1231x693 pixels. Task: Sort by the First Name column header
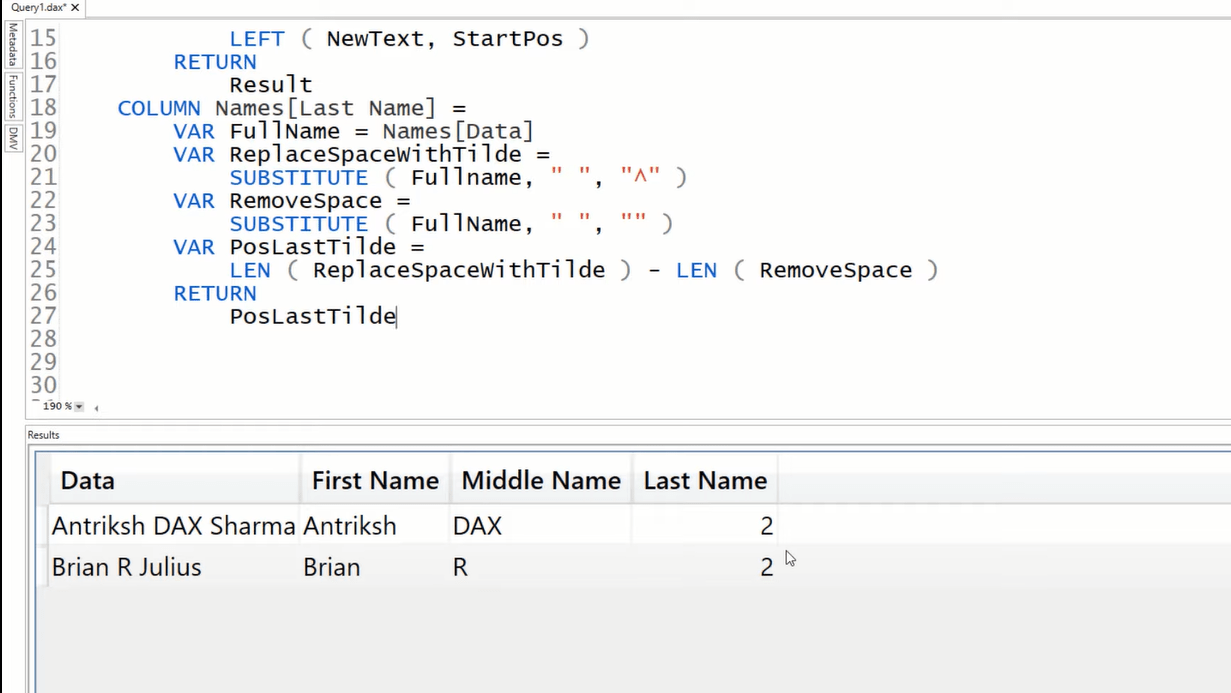point(375,481)
